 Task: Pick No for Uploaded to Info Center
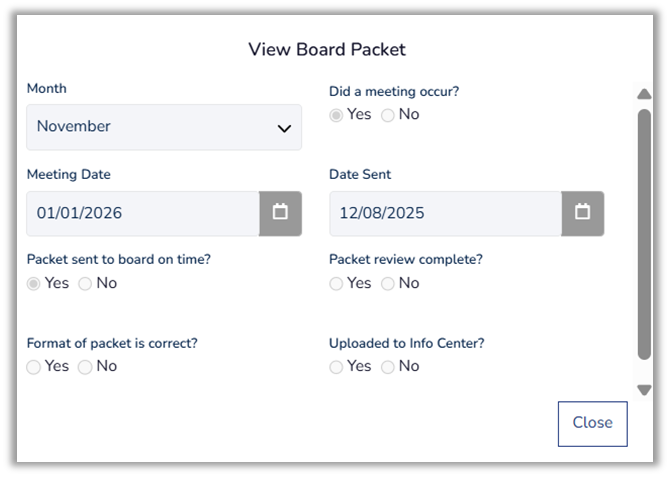pyautogui.click(x=388, y=367)
